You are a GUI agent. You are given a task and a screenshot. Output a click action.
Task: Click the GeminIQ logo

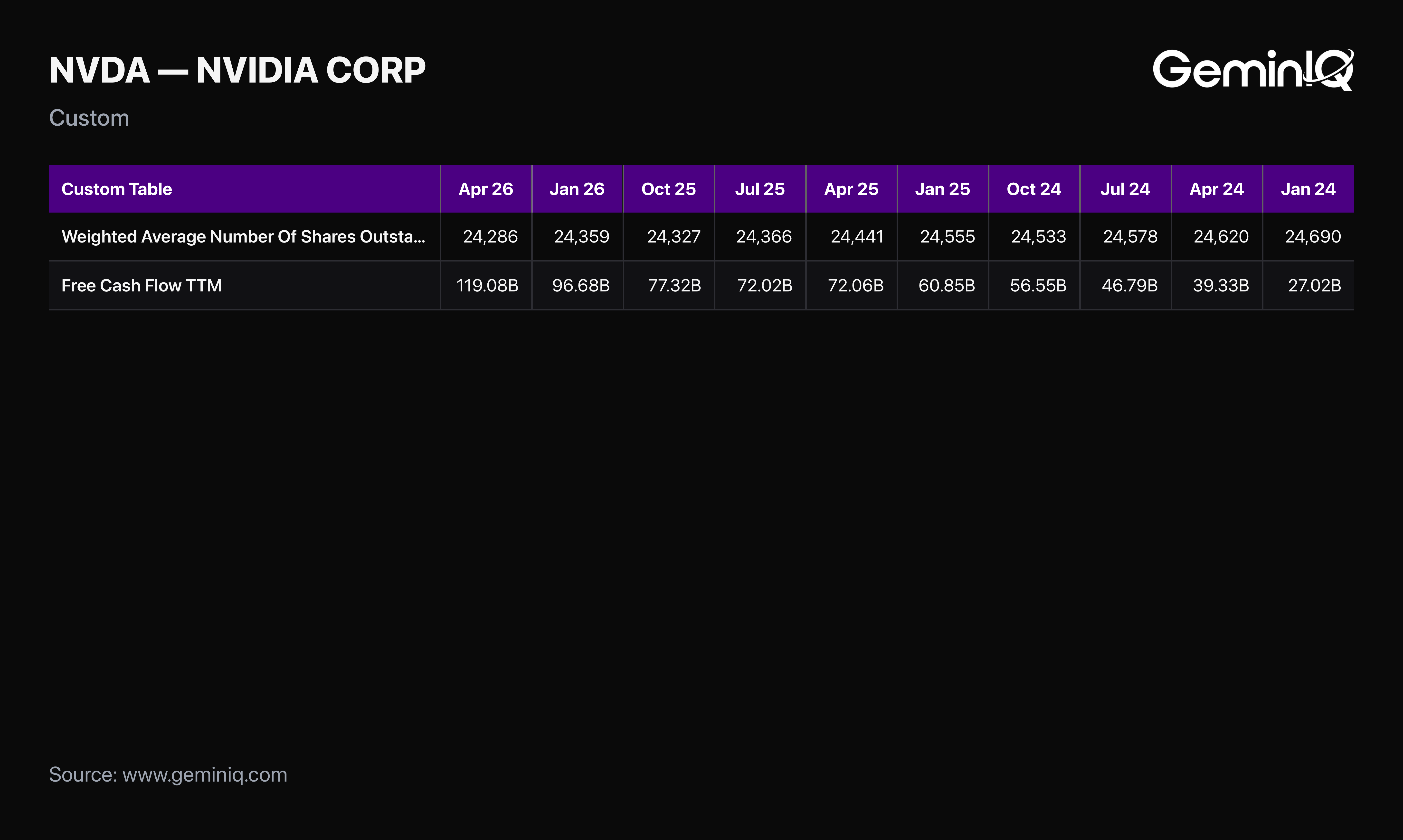[1253, 70]
